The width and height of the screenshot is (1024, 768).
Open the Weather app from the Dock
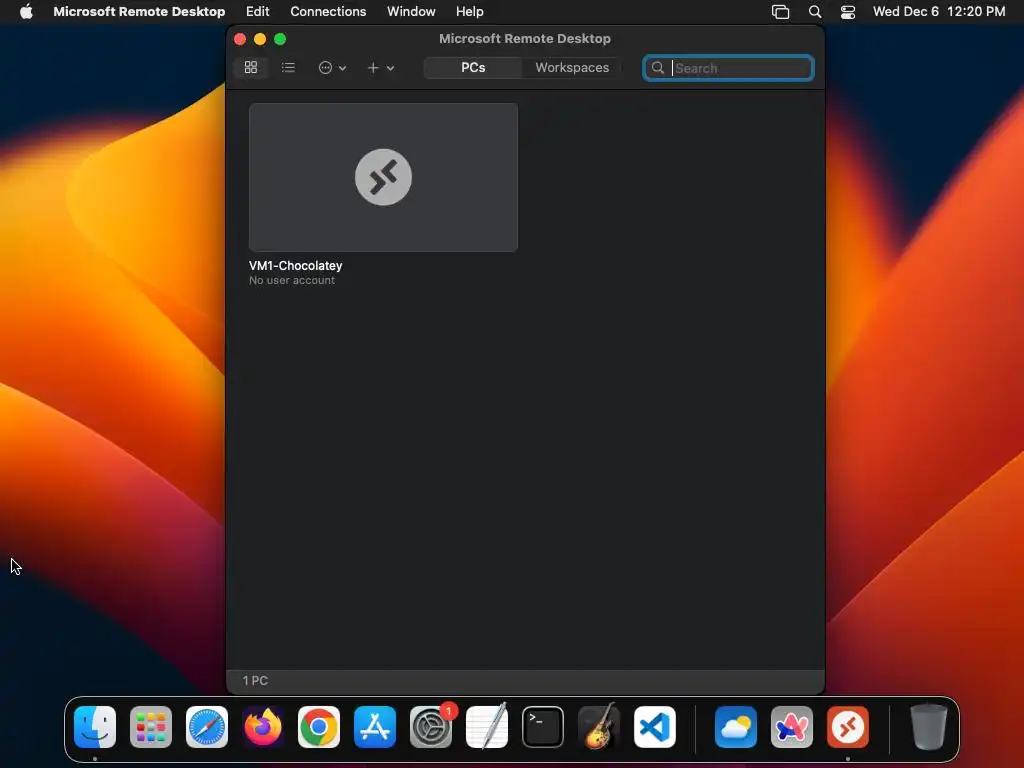pyautogui.click(x=736, y=727)
